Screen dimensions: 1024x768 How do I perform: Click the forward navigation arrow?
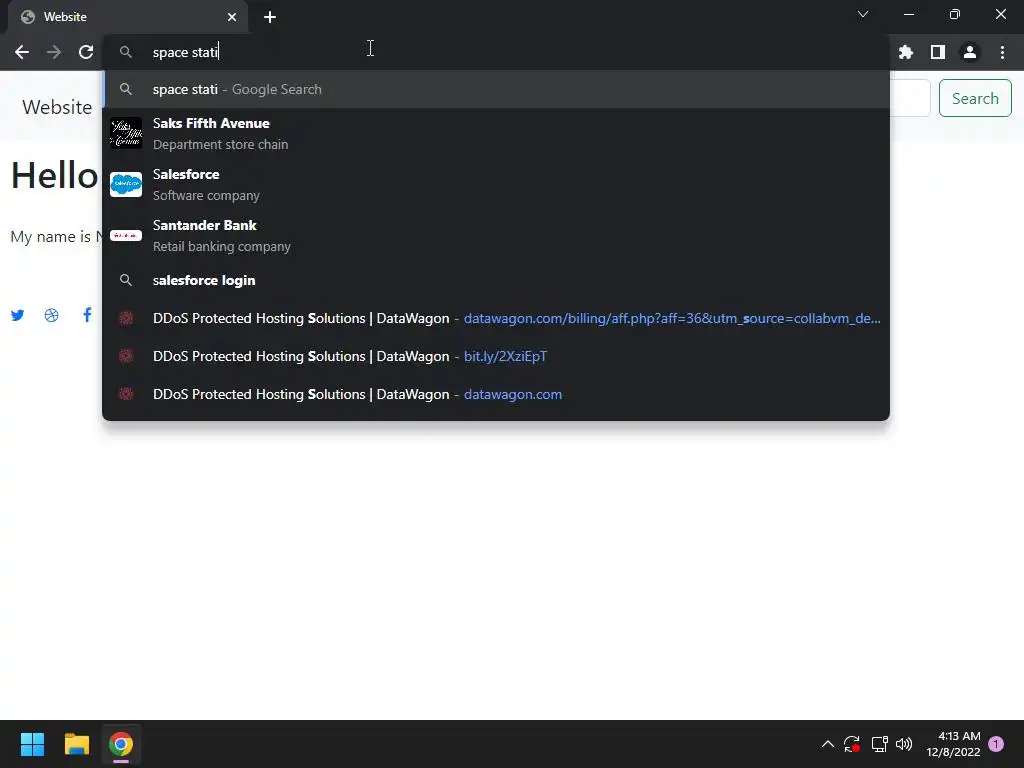point(54,52)
